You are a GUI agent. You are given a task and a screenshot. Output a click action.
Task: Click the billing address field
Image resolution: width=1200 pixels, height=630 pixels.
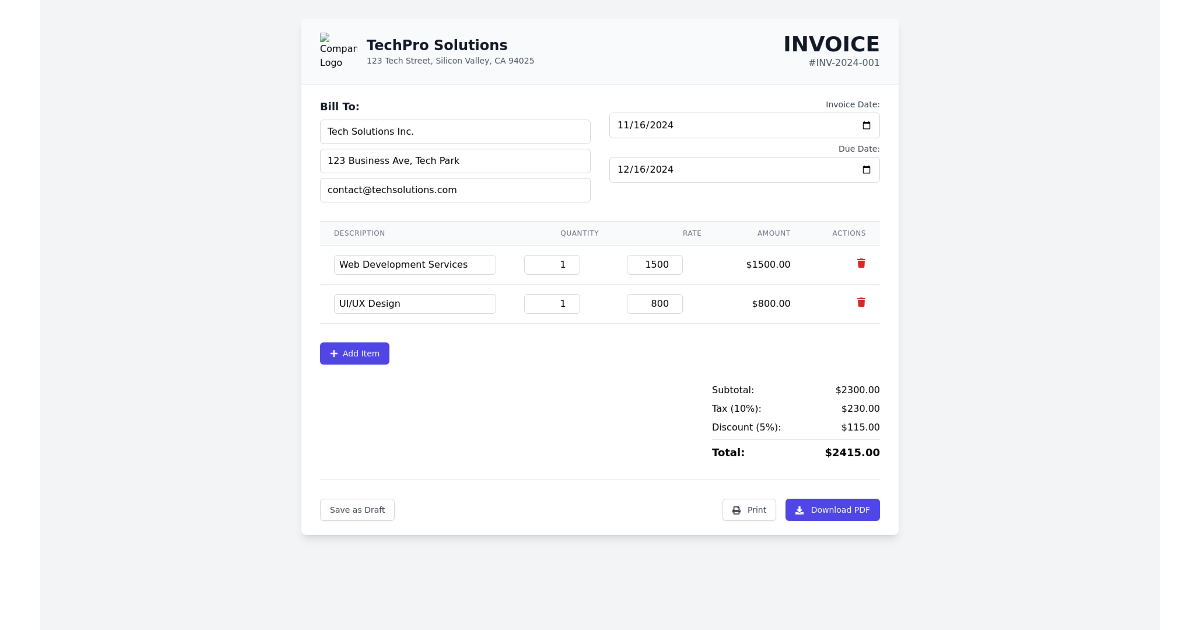[x=455, y=161]
